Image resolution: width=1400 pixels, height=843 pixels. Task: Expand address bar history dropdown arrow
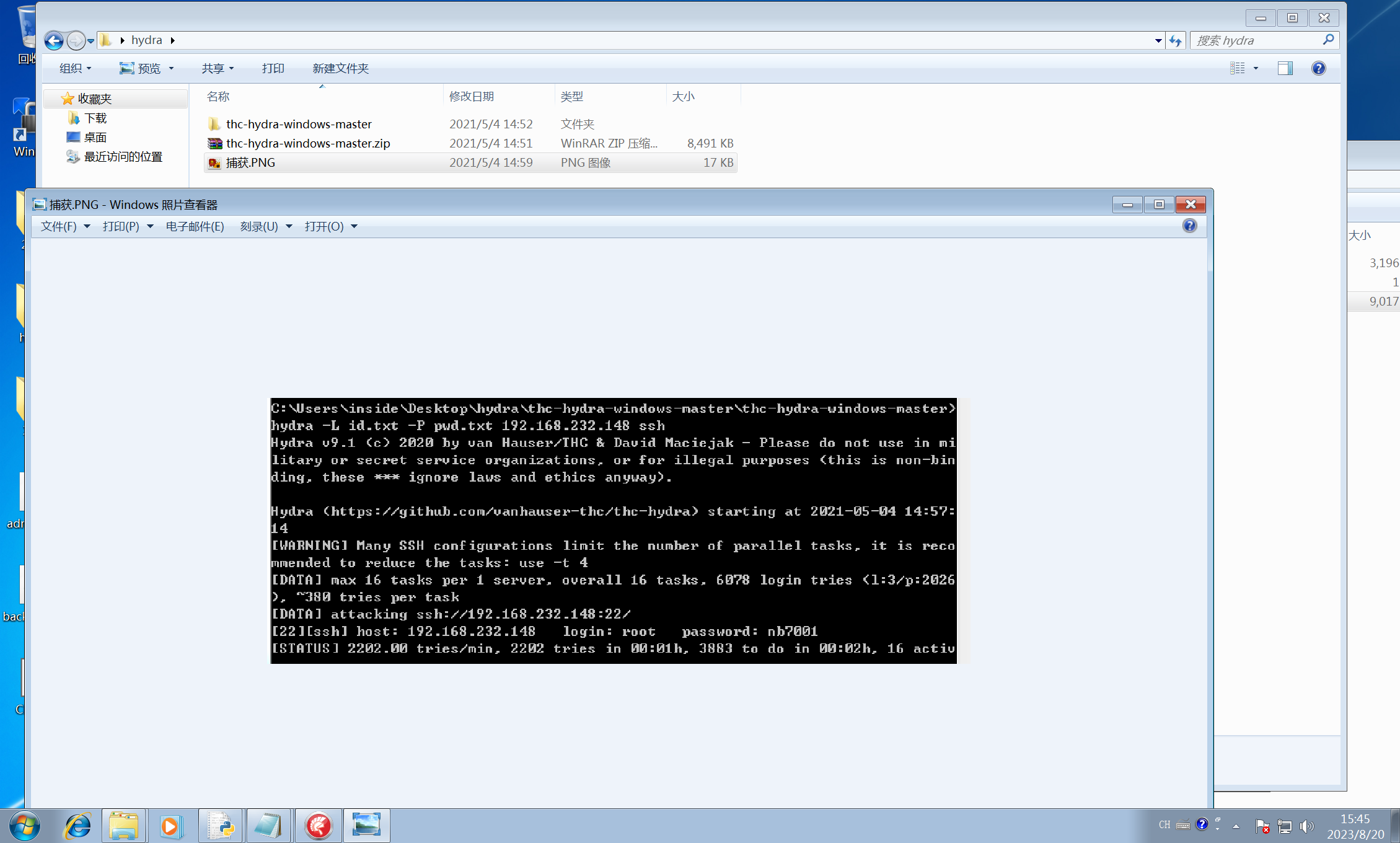tap(1158, 41)
